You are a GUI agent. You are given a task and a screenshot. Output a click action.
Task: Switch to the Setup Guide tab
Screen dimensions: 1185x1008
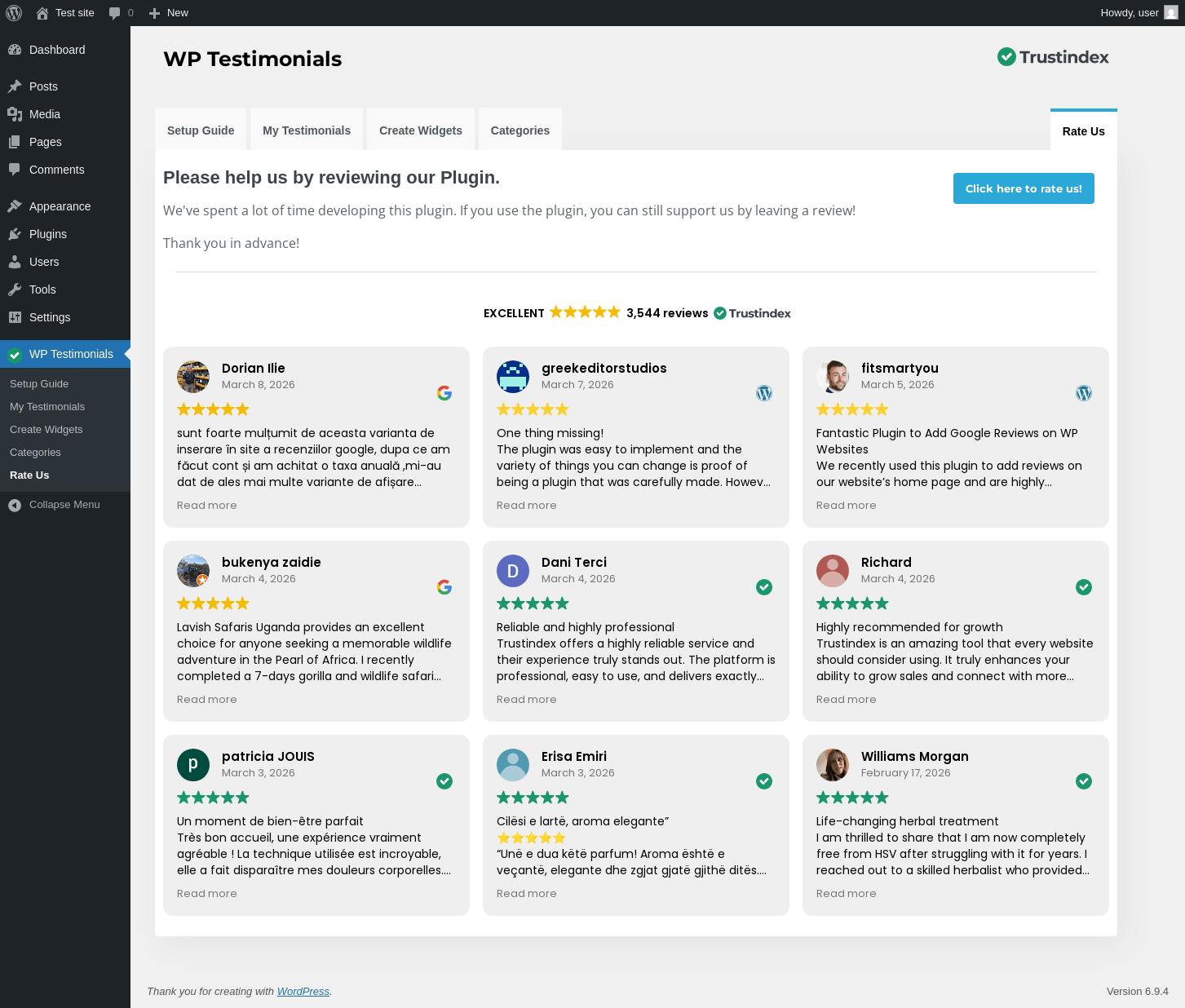(x=201, y=130)
